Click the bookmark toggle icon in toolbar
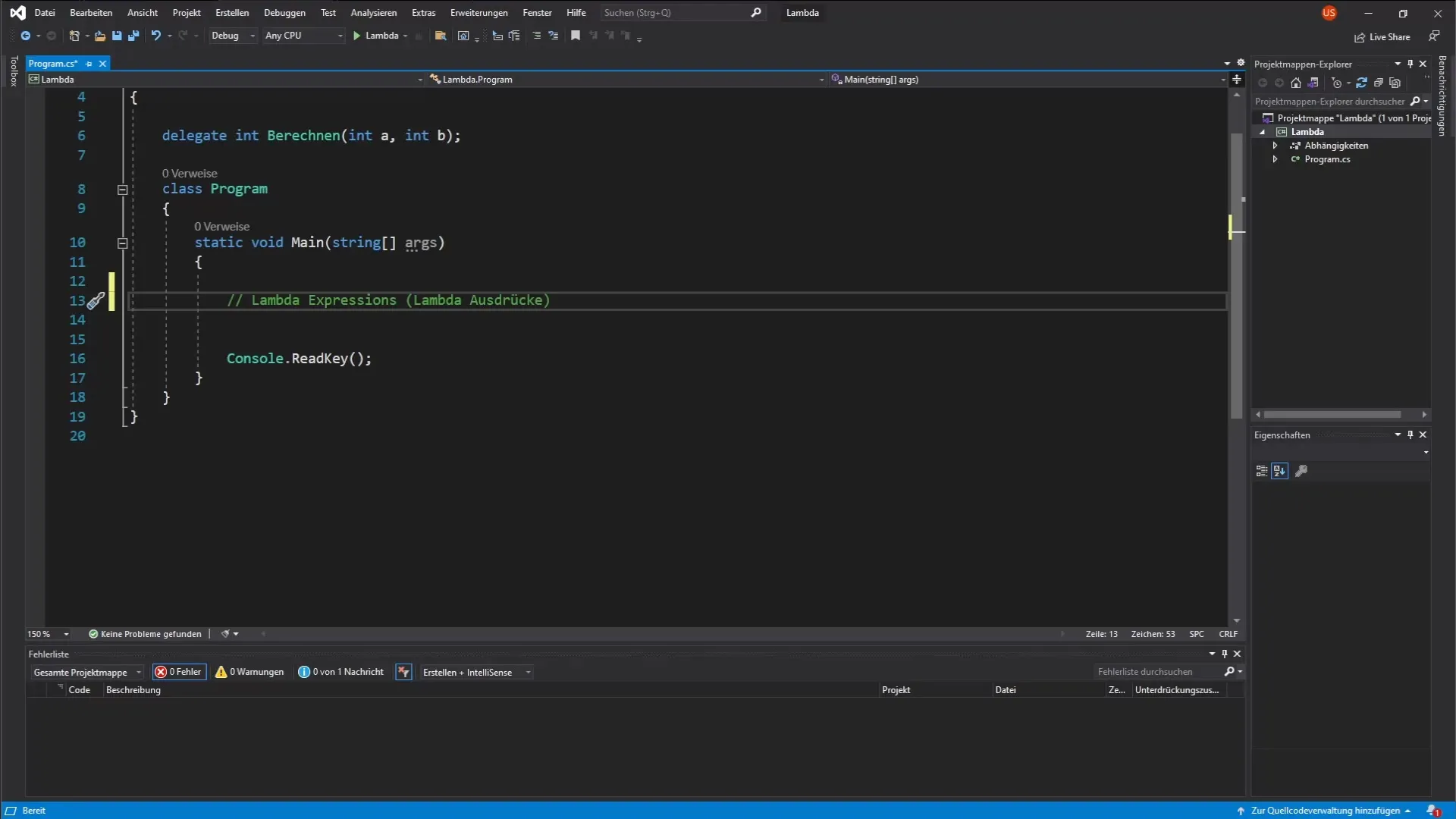This screenshot has height=819, width=1456. [x=576, y=36]
